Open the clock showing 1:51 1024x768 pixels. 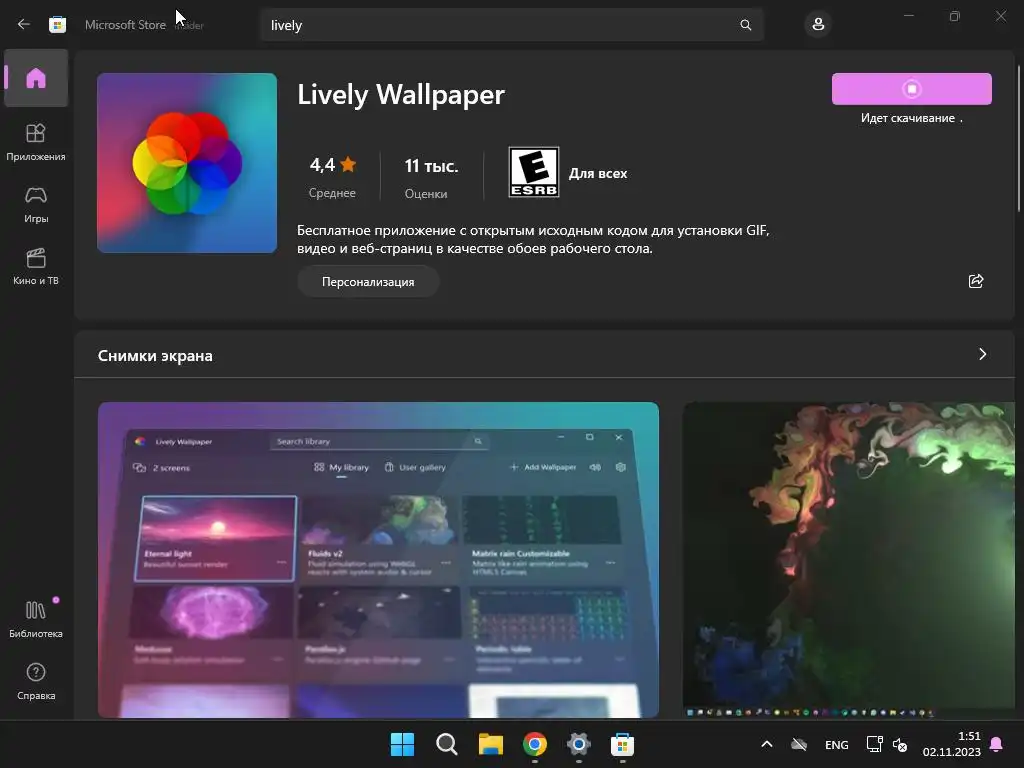[951, 744]
